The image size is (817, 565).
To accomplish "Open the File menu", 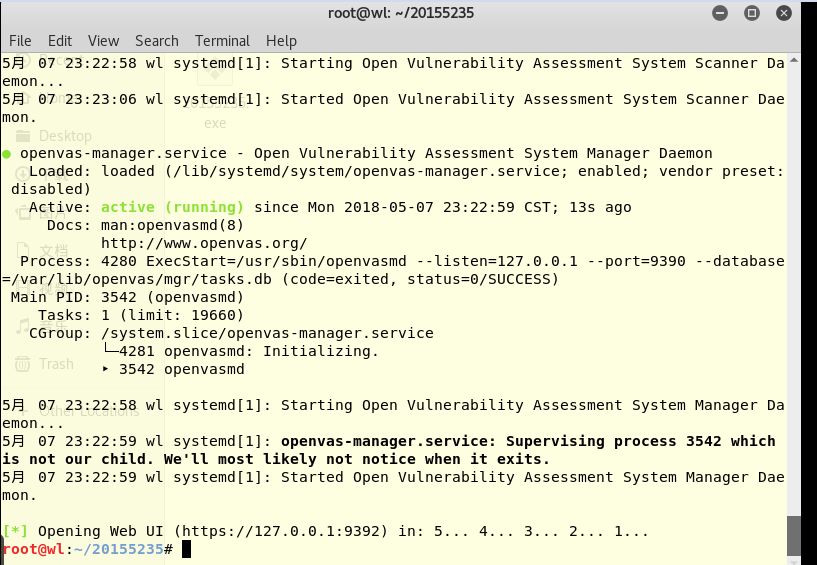I will pyautogui.click(x=20, y=41).
